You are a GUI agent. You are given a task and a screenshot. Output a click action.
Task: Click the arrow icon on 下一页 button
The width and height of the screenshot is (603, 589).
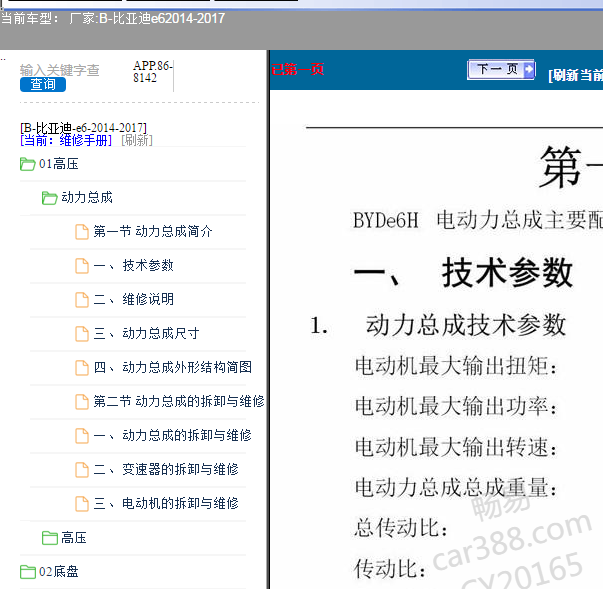tap(529, 70)
